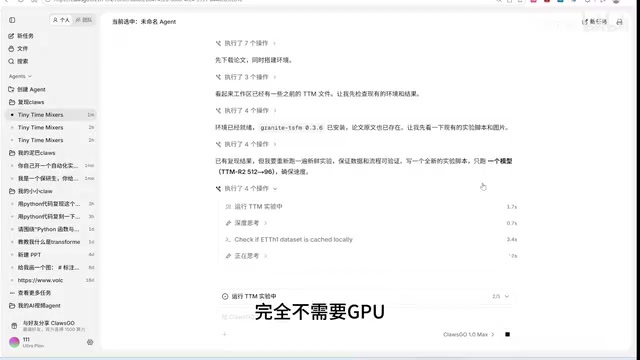Click the 当前选中: 未命名 Agent header

(144, 22)
